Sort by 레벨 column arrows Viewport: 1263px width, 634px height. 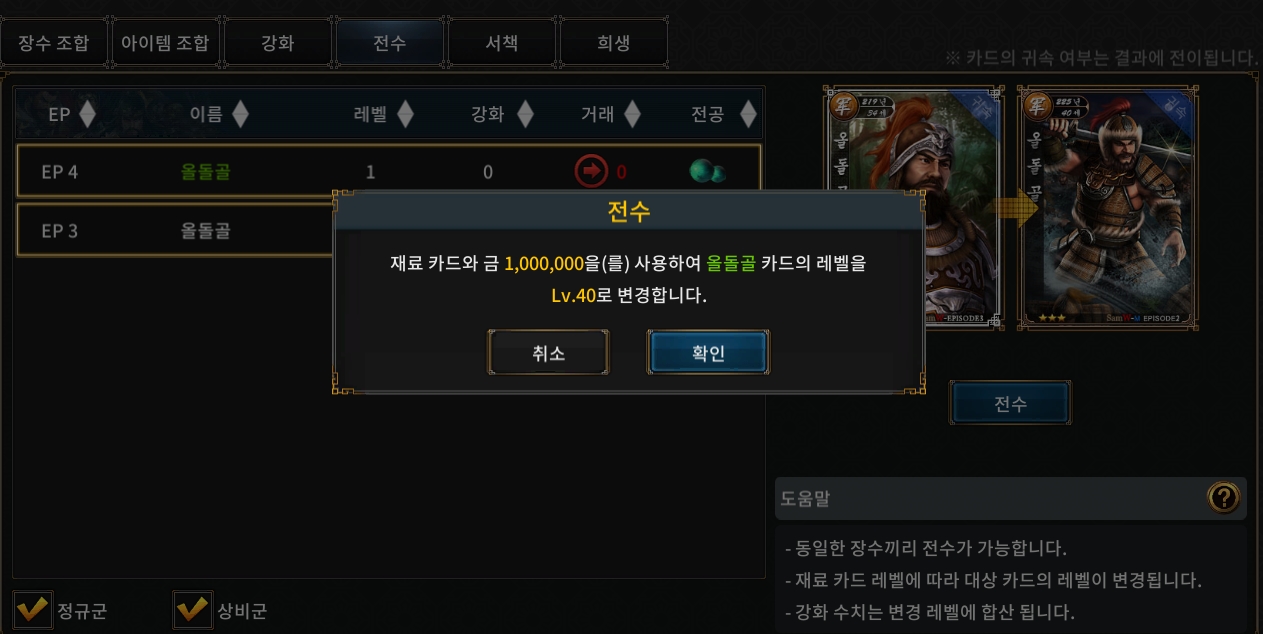tap(404, 114)
